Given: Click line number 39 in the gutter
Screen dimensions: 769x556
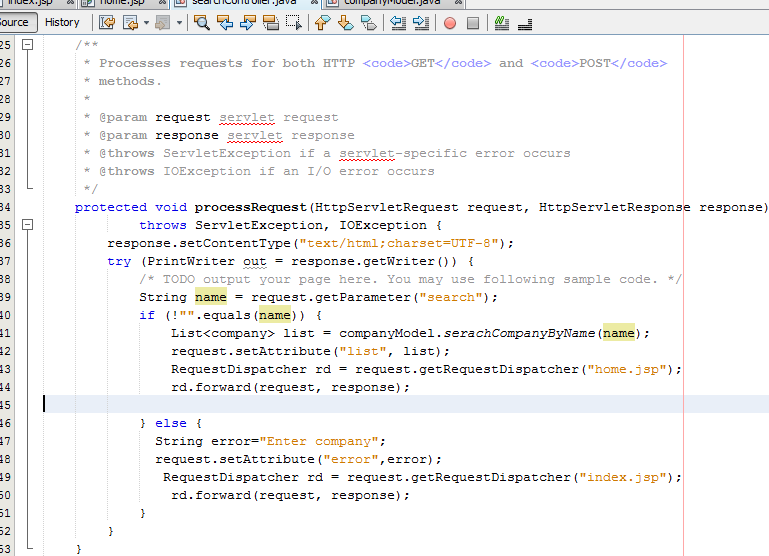Looking at the screenshot, I should [5, 297].
